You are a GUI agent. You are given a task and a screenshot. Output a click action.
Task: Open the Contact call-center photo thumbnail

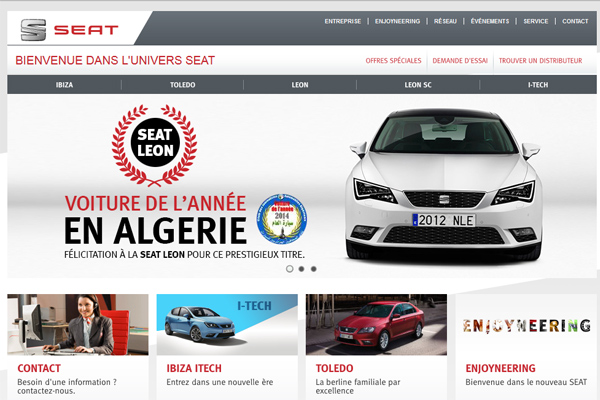click(x=78, y=325)
